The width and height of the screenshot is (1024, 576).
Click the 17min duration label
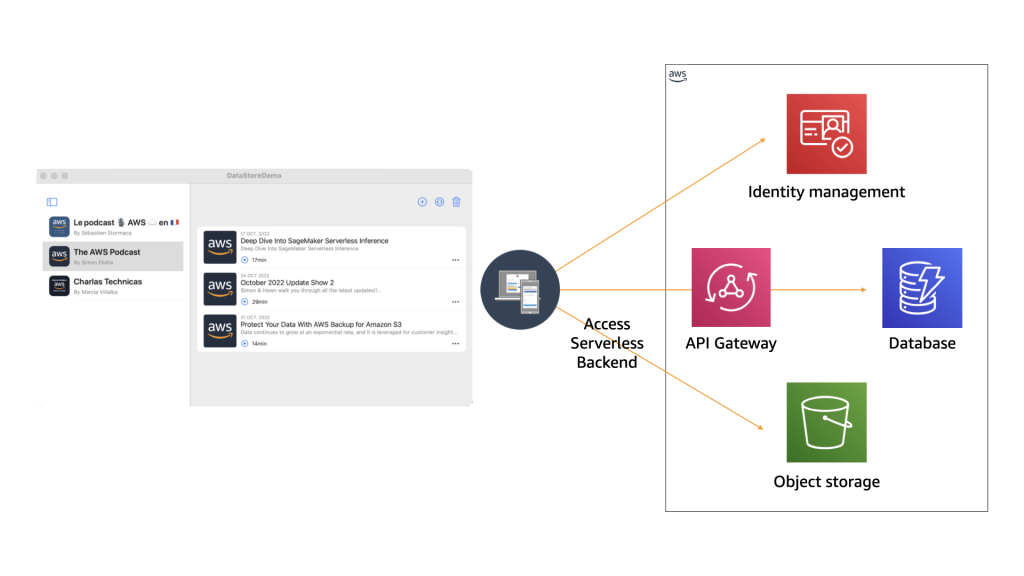[x=259, y=260]
